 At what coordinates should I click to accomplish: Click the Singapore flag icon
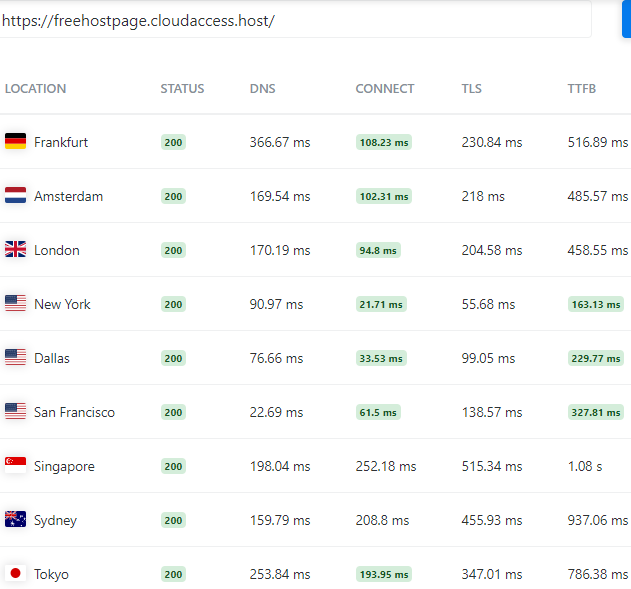pyautogui.click(x=15, y=466)
